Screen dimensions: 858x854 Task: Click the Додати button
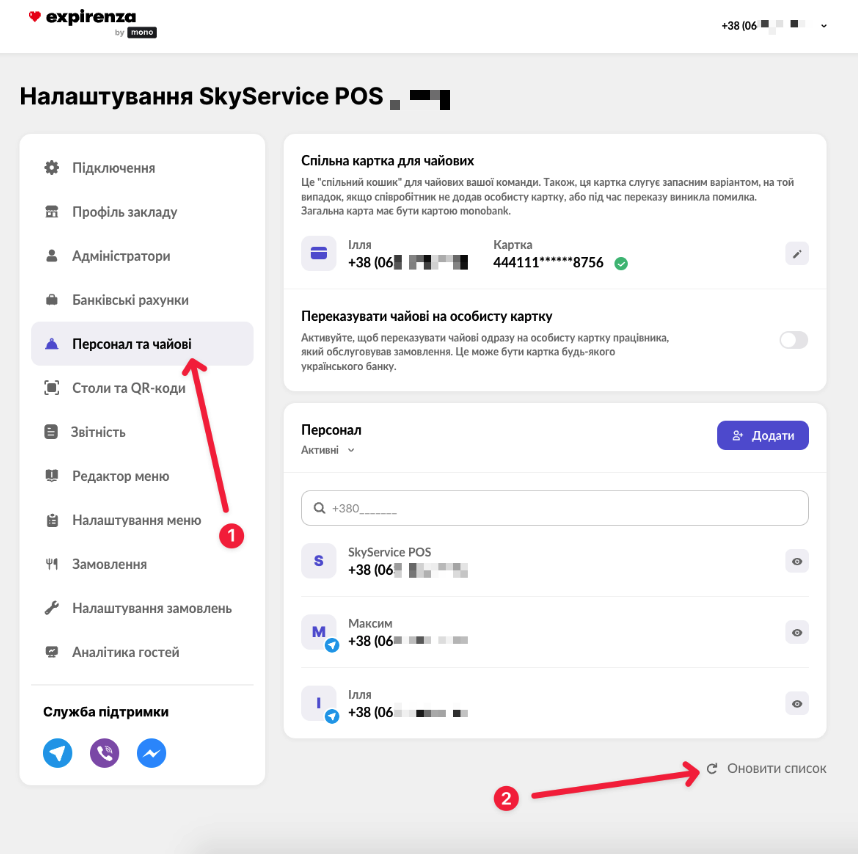point(762,435)
